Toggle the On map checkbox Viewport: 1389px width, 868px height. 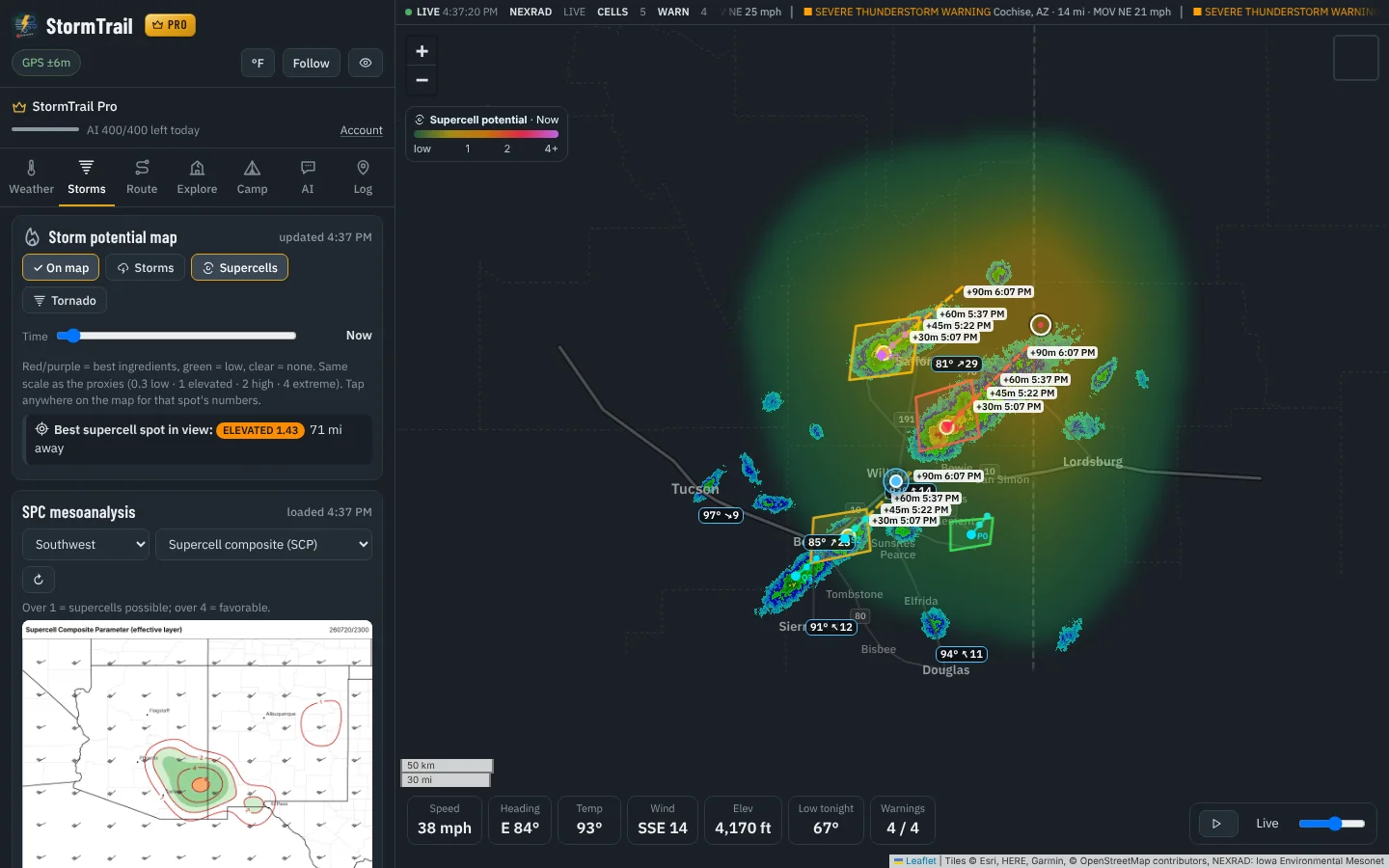pyautogui.click(x=61, y=267)
